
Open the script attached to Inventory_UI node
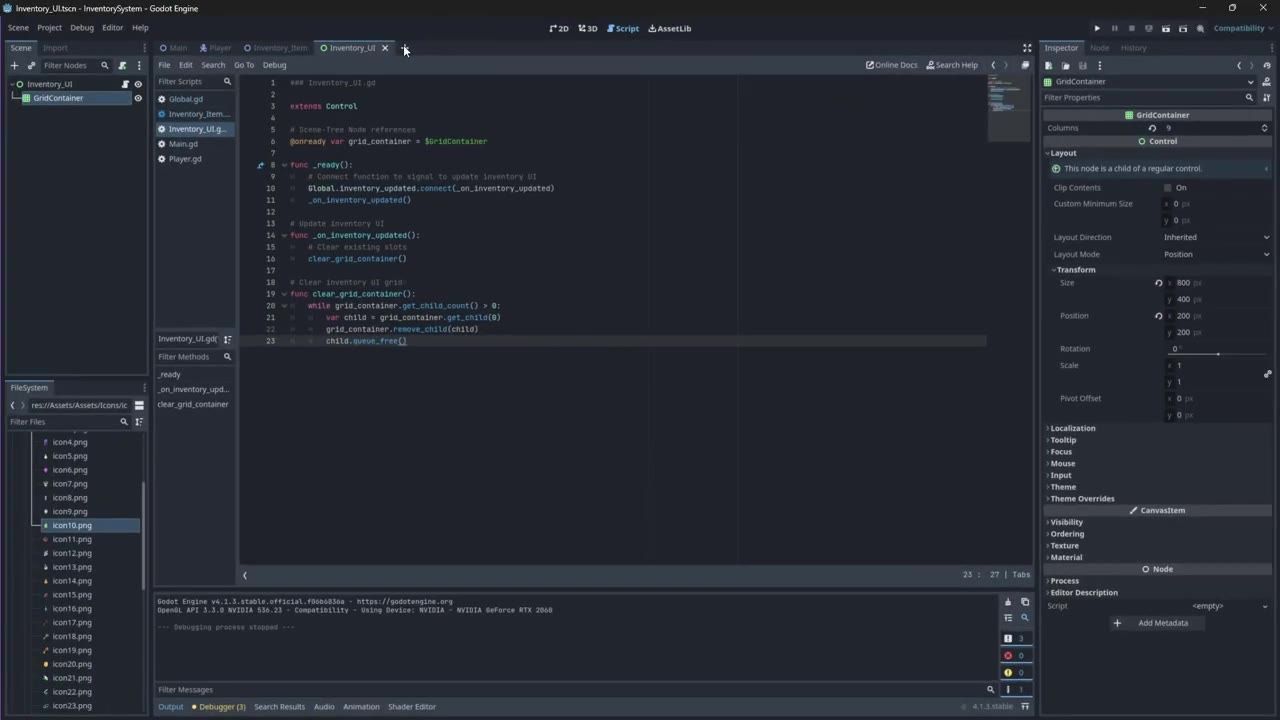pyautogui.click(x=125, y=84)
